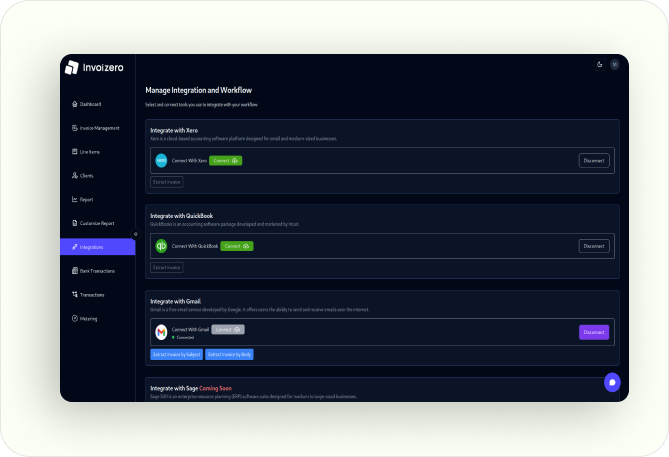Toggle dark mode moon icon
Viewport: 669px width, 457px height.
(x=599, y=64)
